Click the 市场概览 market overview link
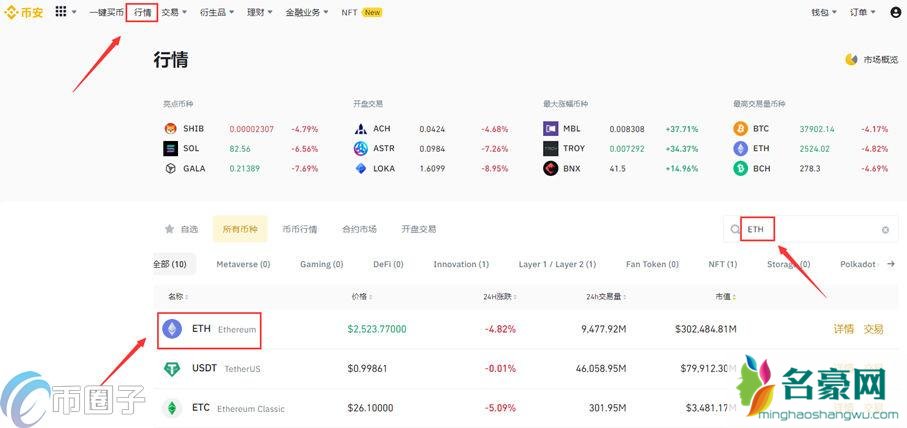The height and width of the screenshot is (428, 907). pos(881,59)
